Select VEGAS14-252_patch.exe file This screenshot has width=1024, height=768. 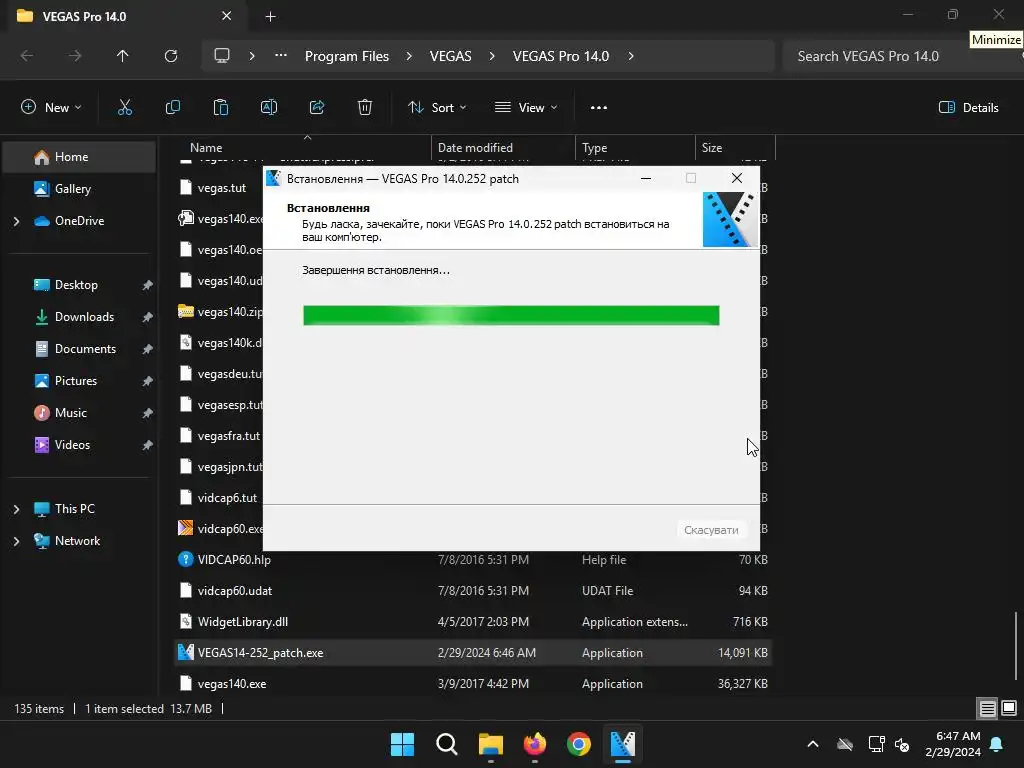coord(473,653)
